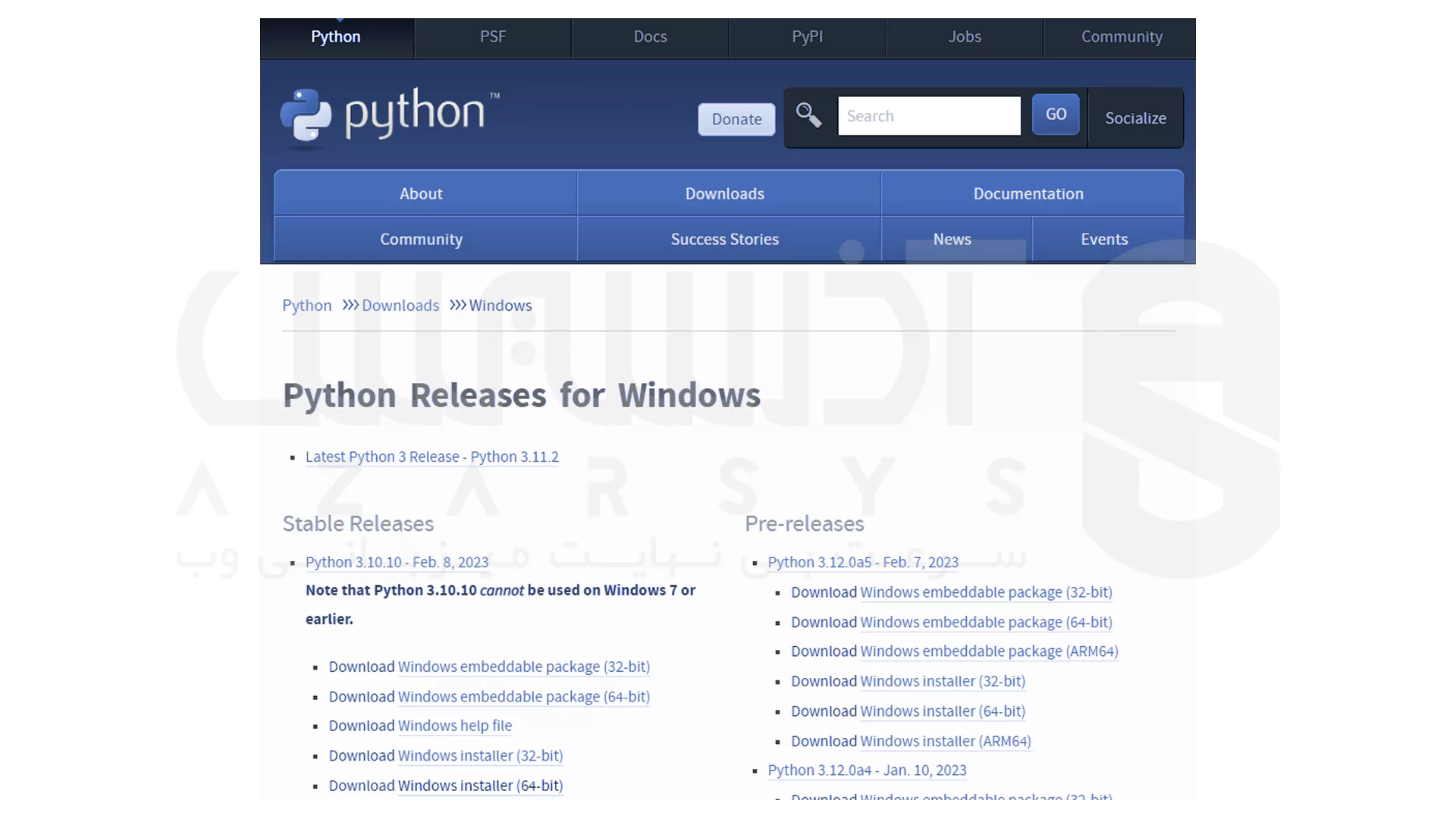Image resolution: width=1456 pixels, height=819 pixels.
Task: Click the search magnifier icon
Action: [809, 115]
